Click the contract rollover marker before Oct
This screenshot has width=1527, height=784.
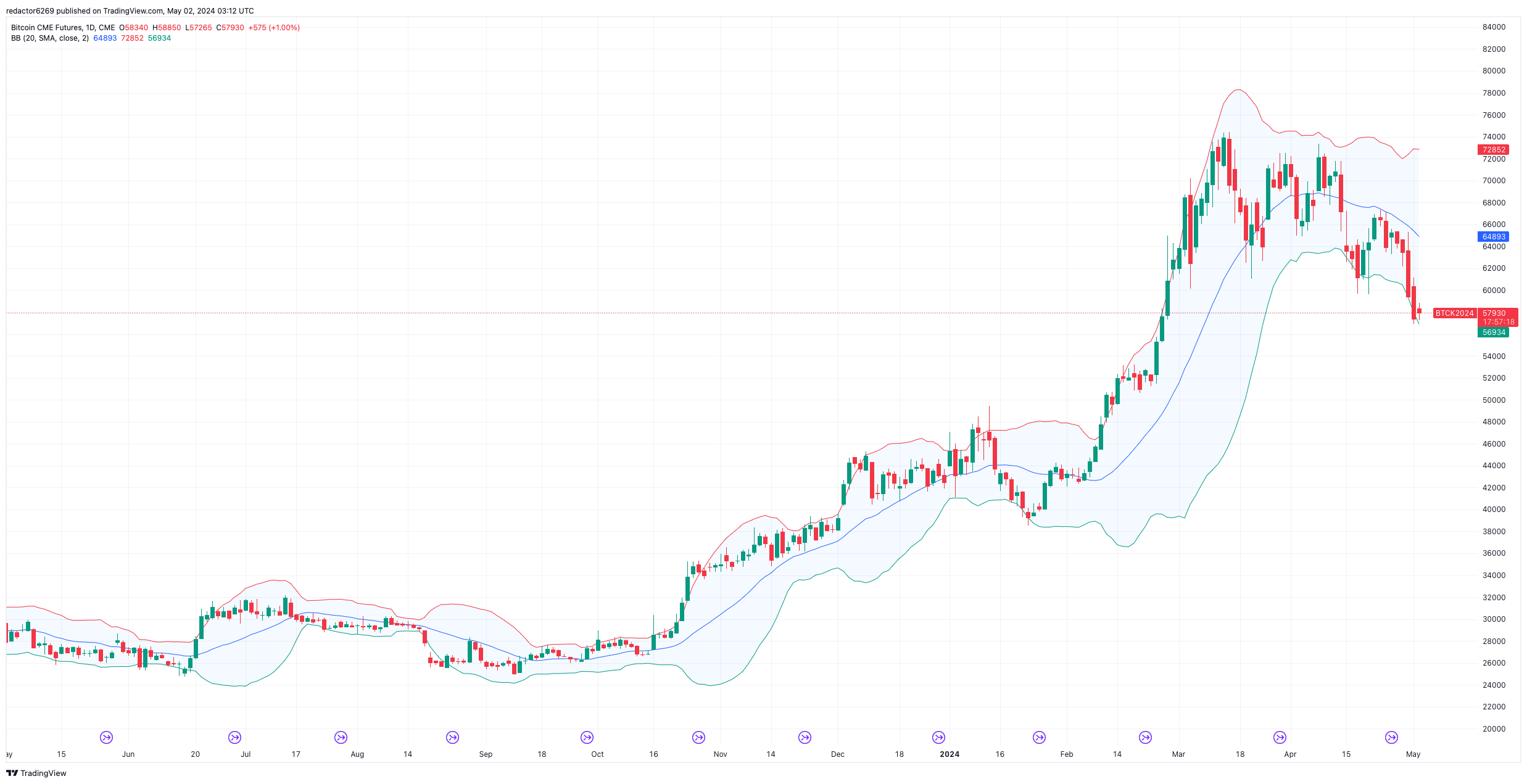point(587,737)
